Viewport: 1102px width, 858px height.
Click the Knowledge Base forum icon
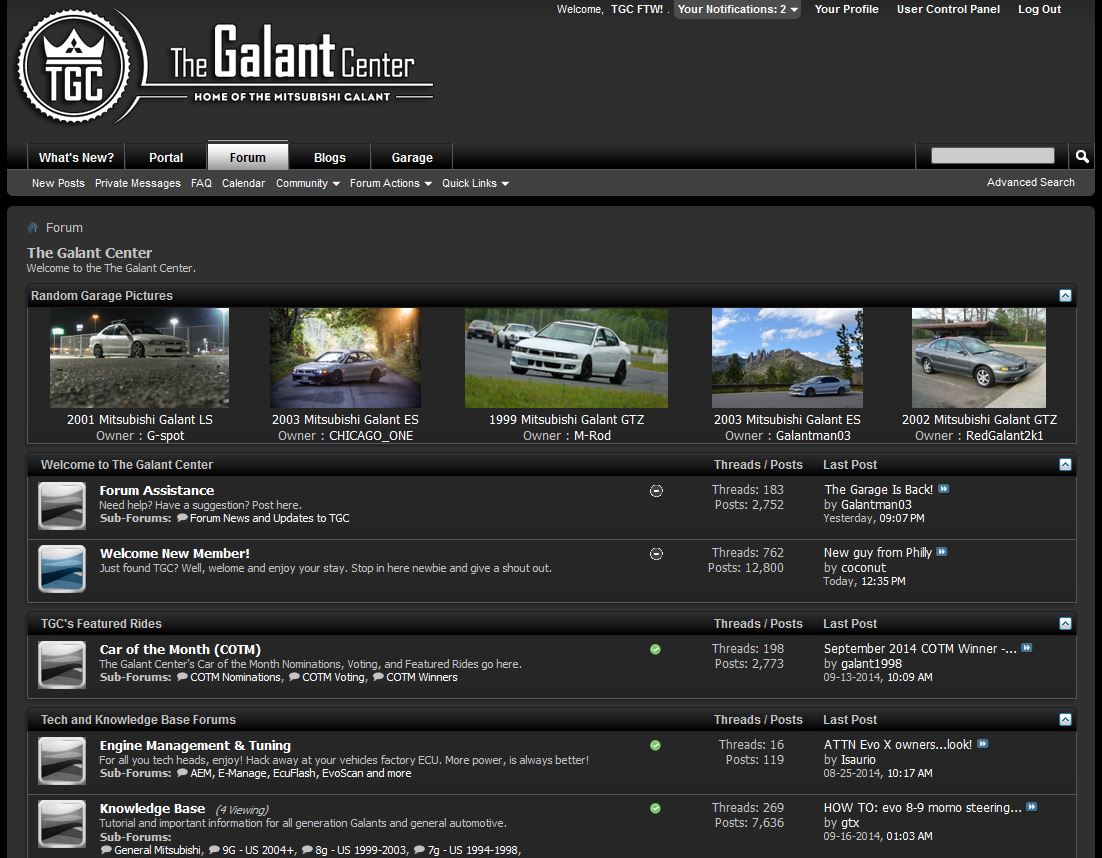click(x=62, y=824)
